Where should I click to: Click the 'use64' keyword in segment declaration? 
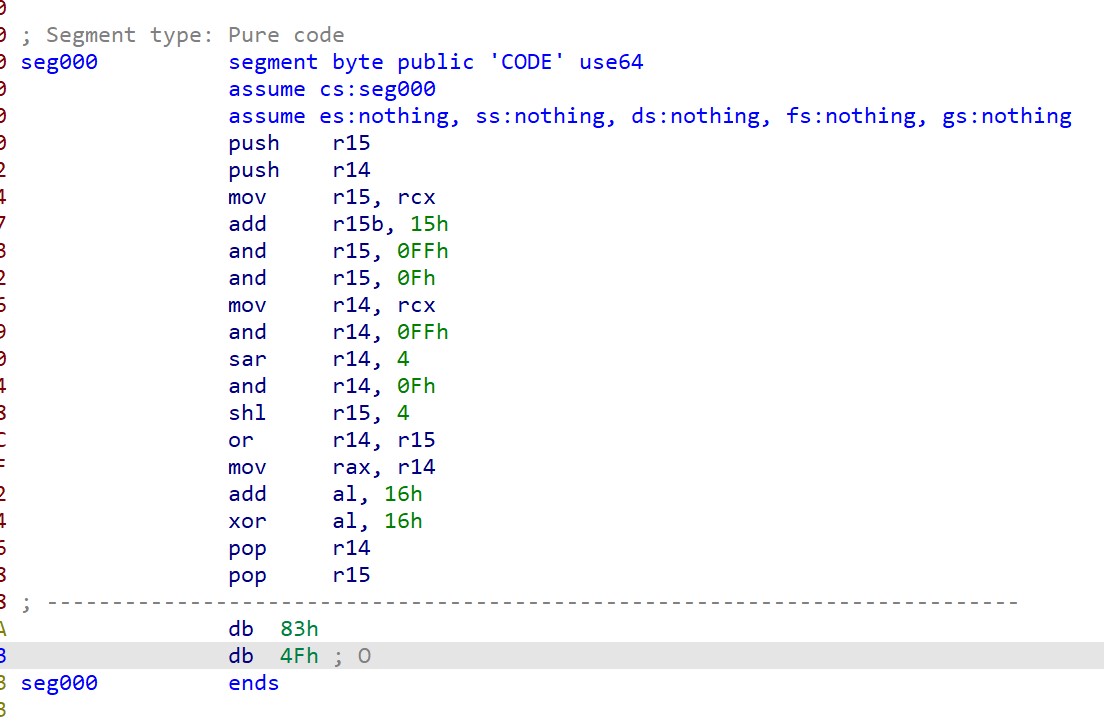(x=611, y=62)
